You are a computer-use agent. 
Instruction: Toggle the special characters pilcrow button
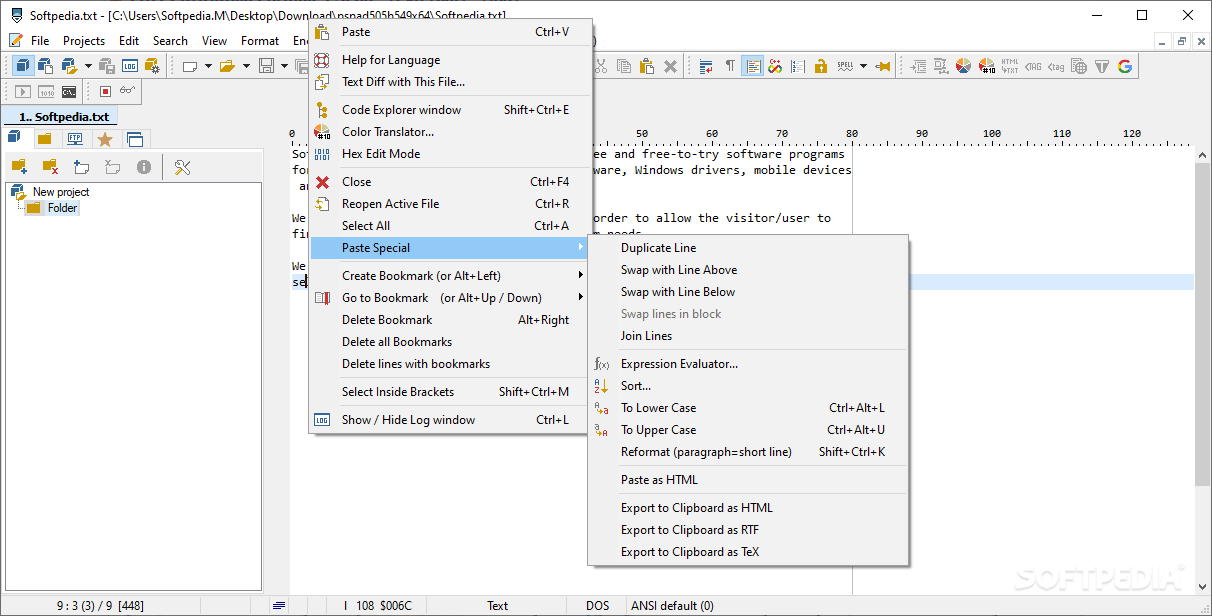click(x=730, y=66)
